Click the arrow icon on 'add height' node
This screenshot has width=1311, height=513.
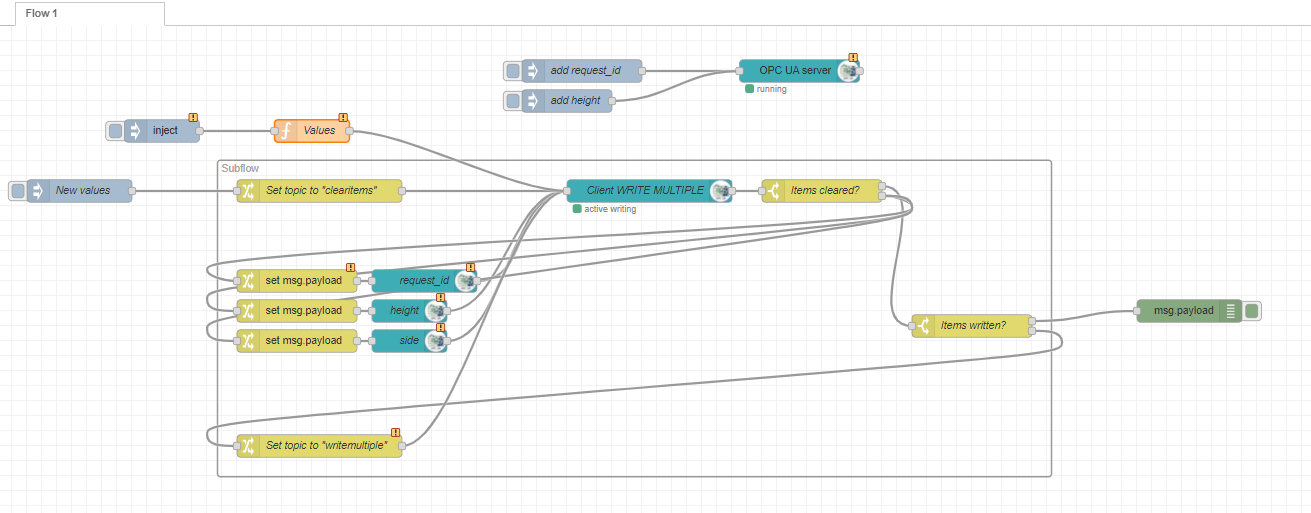click(x=533, y=101)
